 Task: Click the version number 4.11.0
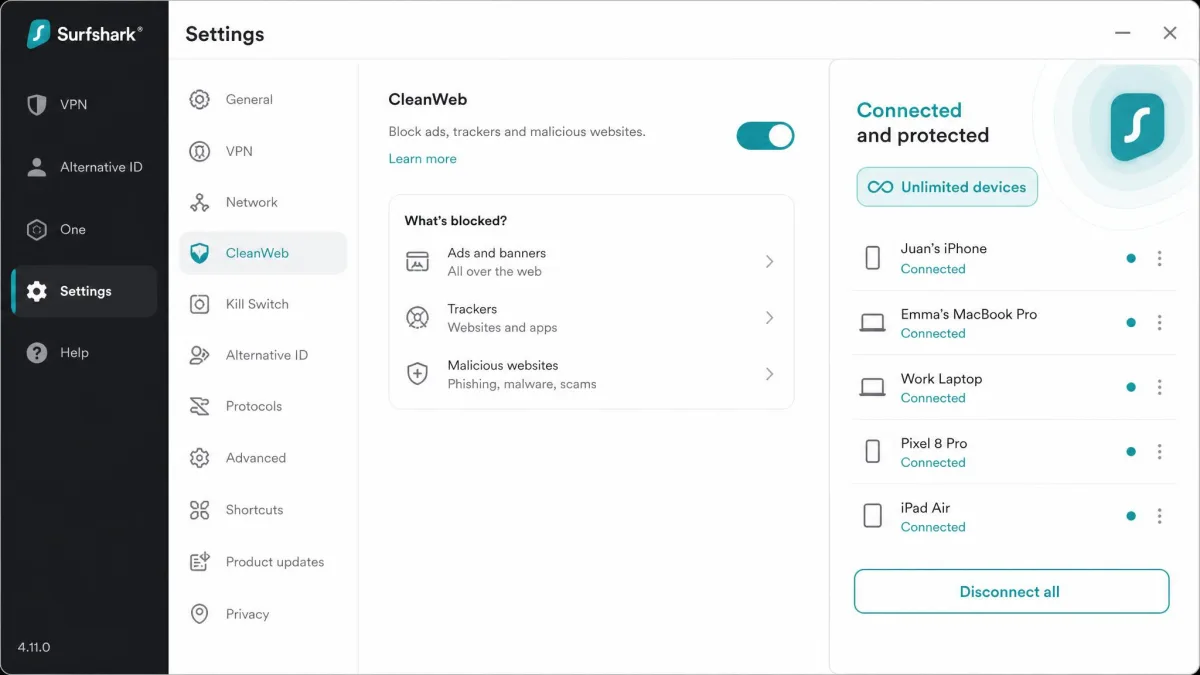tap(34, 647)
